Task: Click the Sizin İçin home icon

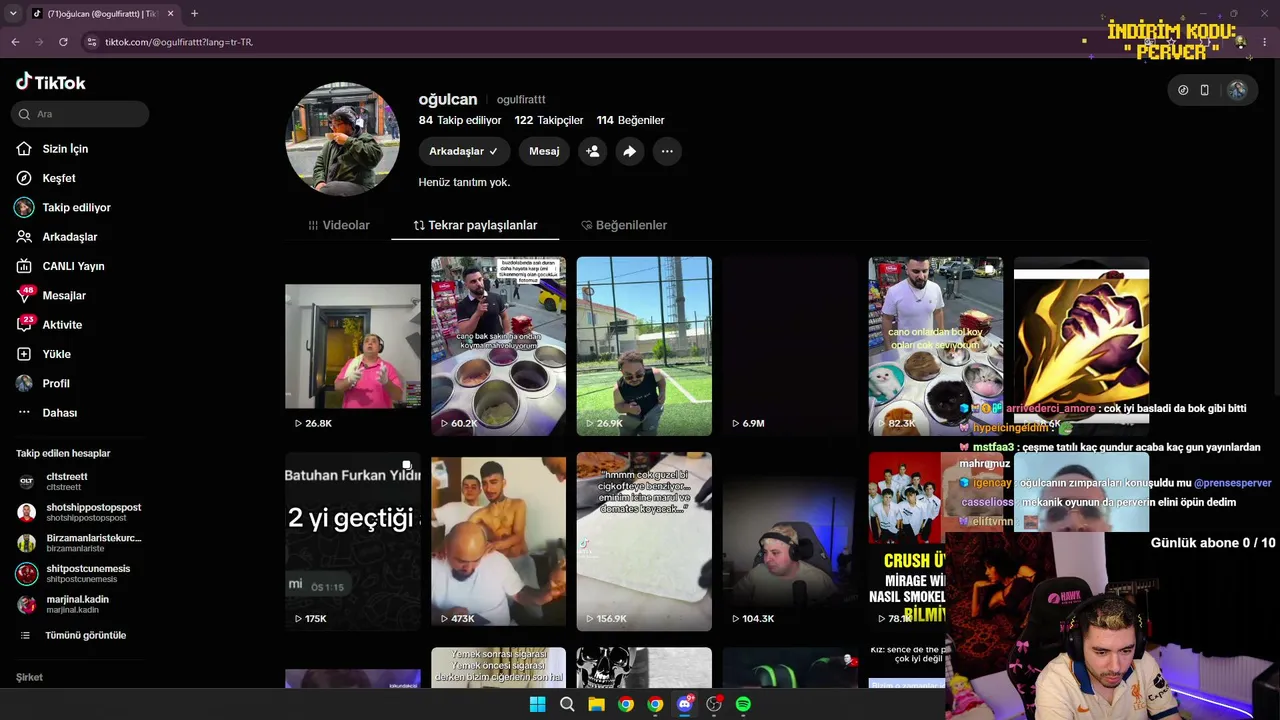Action: (24, 149)
